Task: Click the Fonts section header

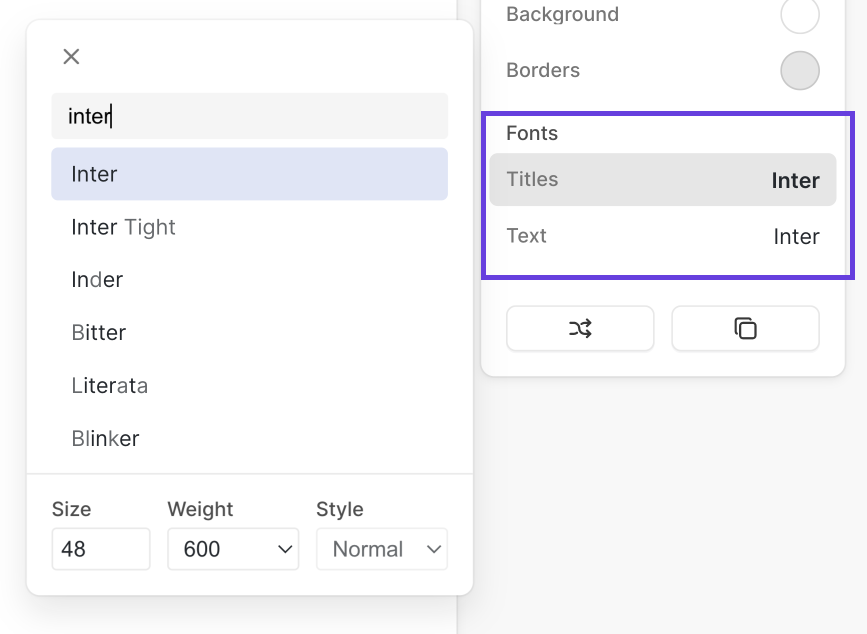Action: (532, 132)
